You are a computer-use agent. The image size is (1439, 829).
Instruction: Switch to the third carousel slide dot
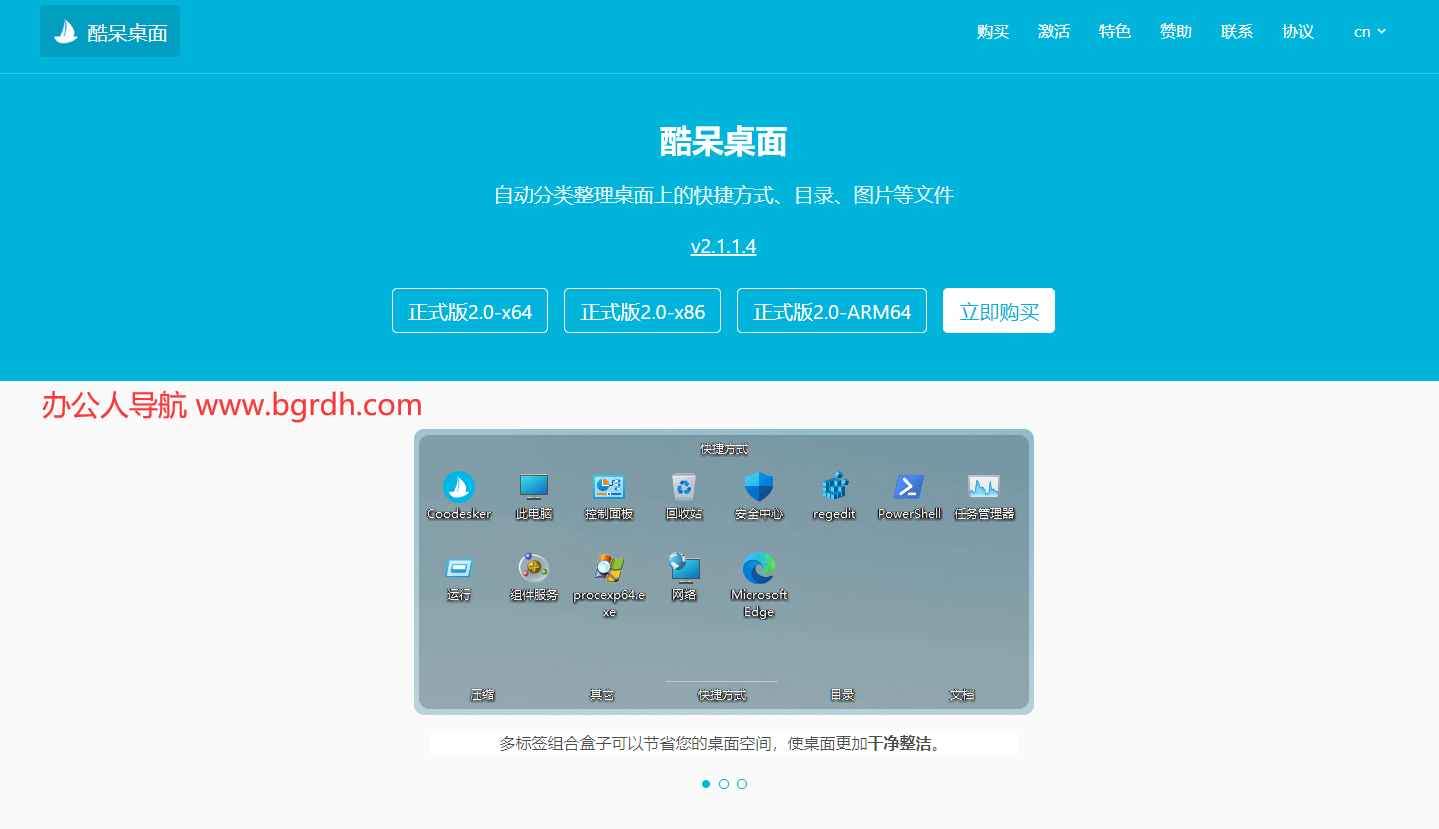coord(742,784)
